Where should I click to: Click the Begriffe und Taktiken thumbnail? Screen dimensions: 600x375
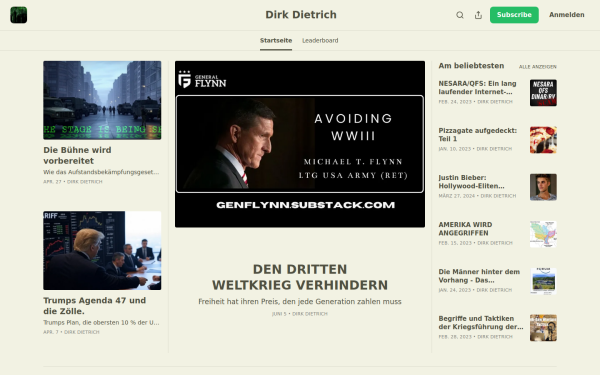[543, 328]
